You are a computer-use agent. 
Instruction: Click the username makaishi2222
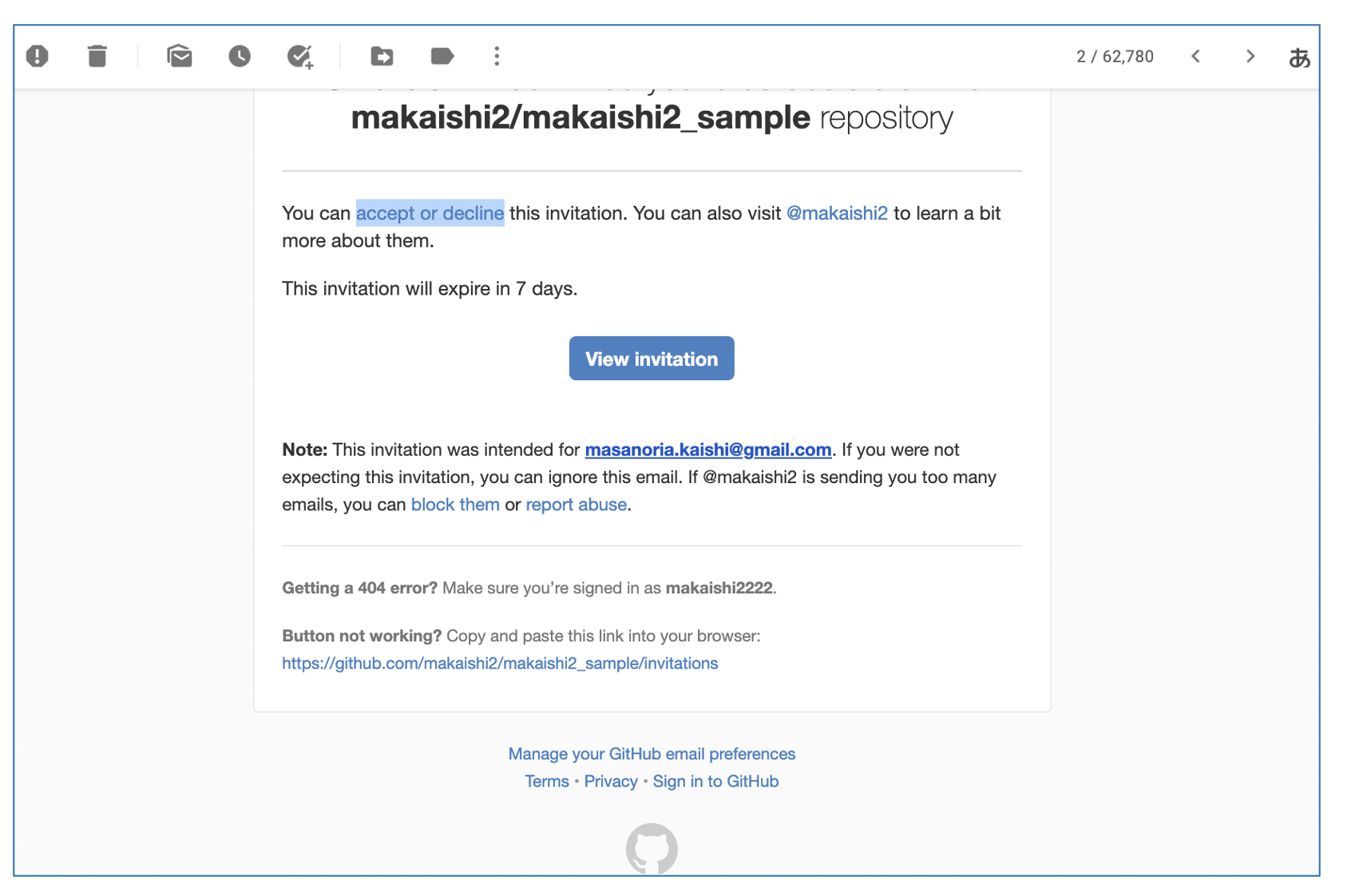[x=719, y=589]
